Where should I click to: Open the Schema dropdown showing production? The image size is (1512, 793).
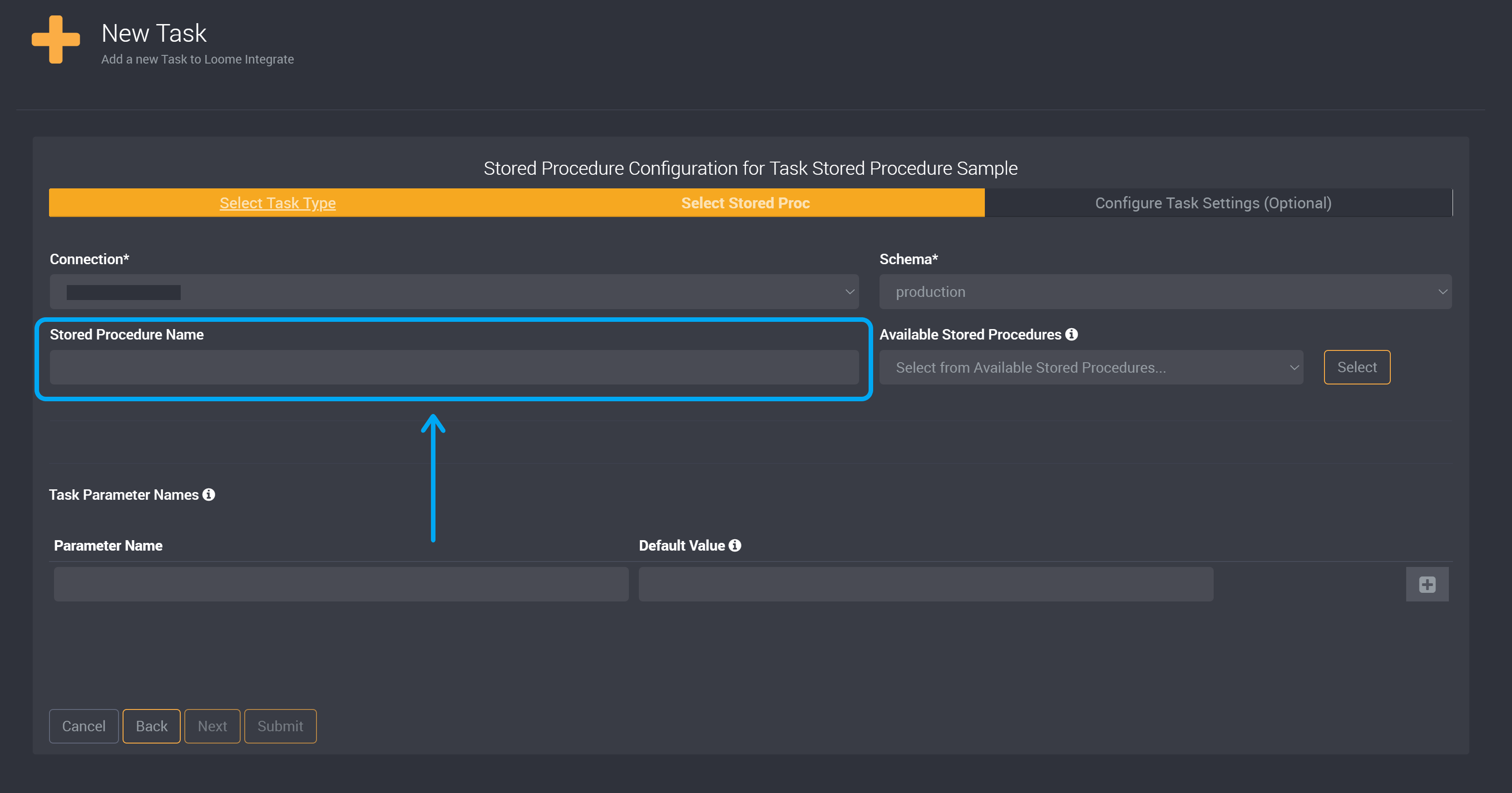coord(1165,292)
